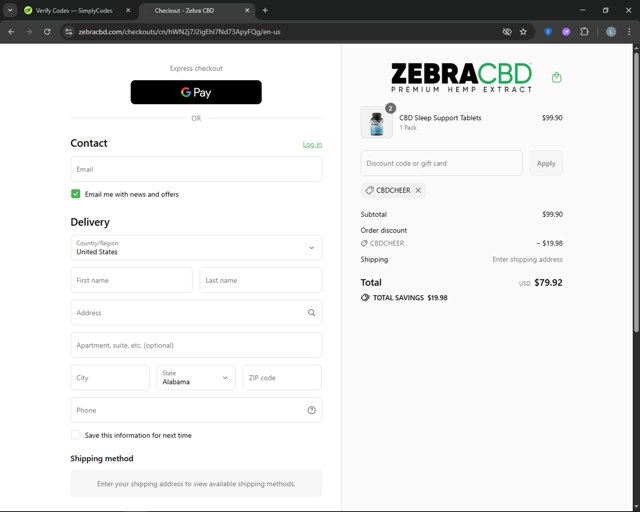Click the Zebra CBD logo
Screen dimensions: 640x512
[461, 78]
